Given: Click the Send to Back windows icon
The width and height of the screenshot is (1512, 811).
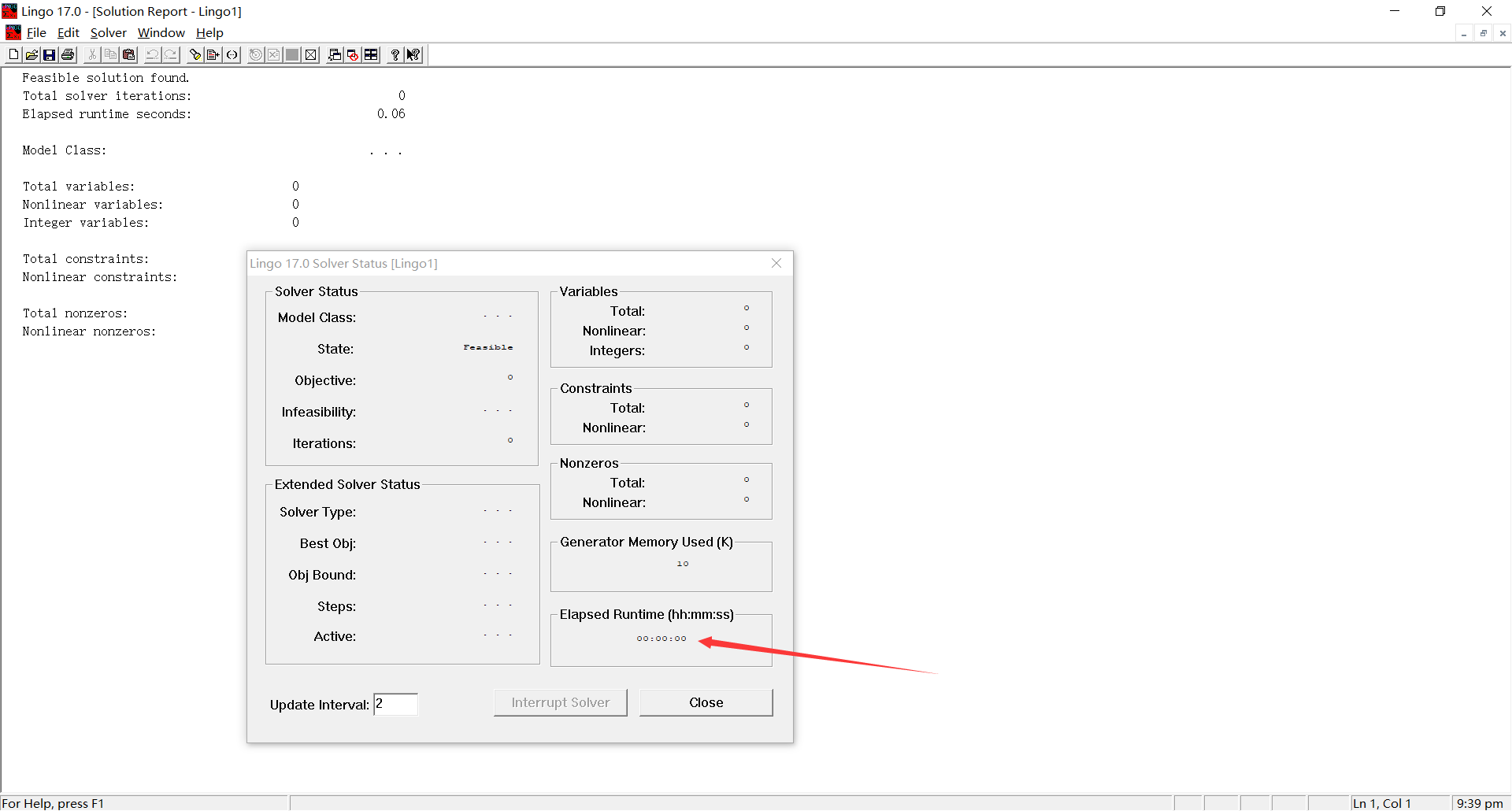Looking at the screenshot, I should click(x=334, y=54).
